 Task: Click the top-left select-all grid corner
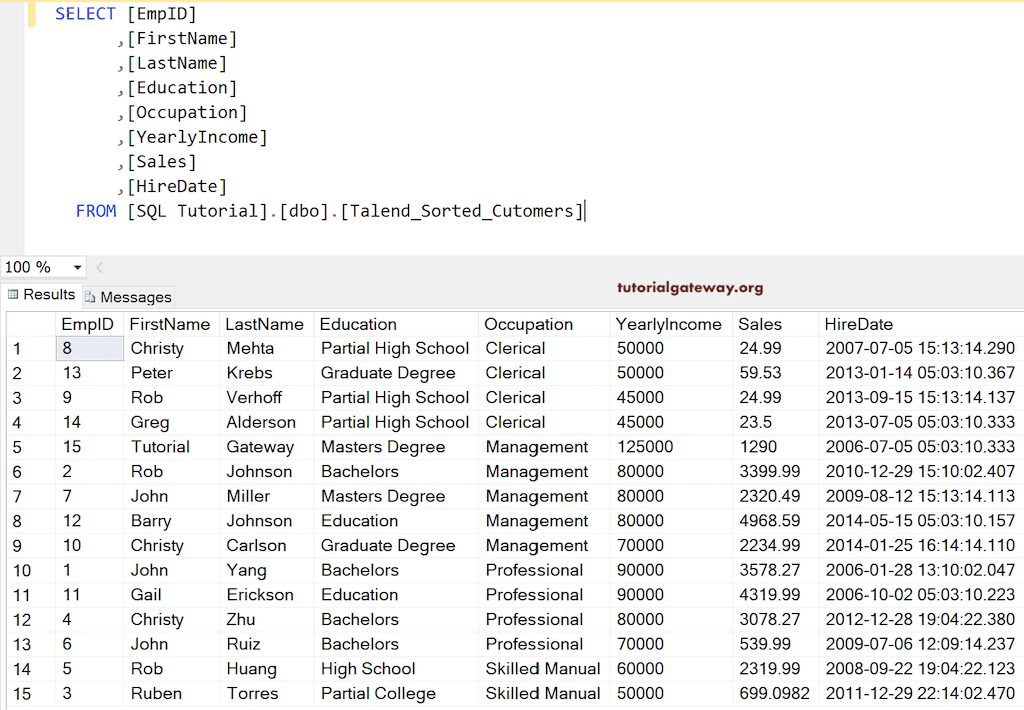click(x=30, y=324)
